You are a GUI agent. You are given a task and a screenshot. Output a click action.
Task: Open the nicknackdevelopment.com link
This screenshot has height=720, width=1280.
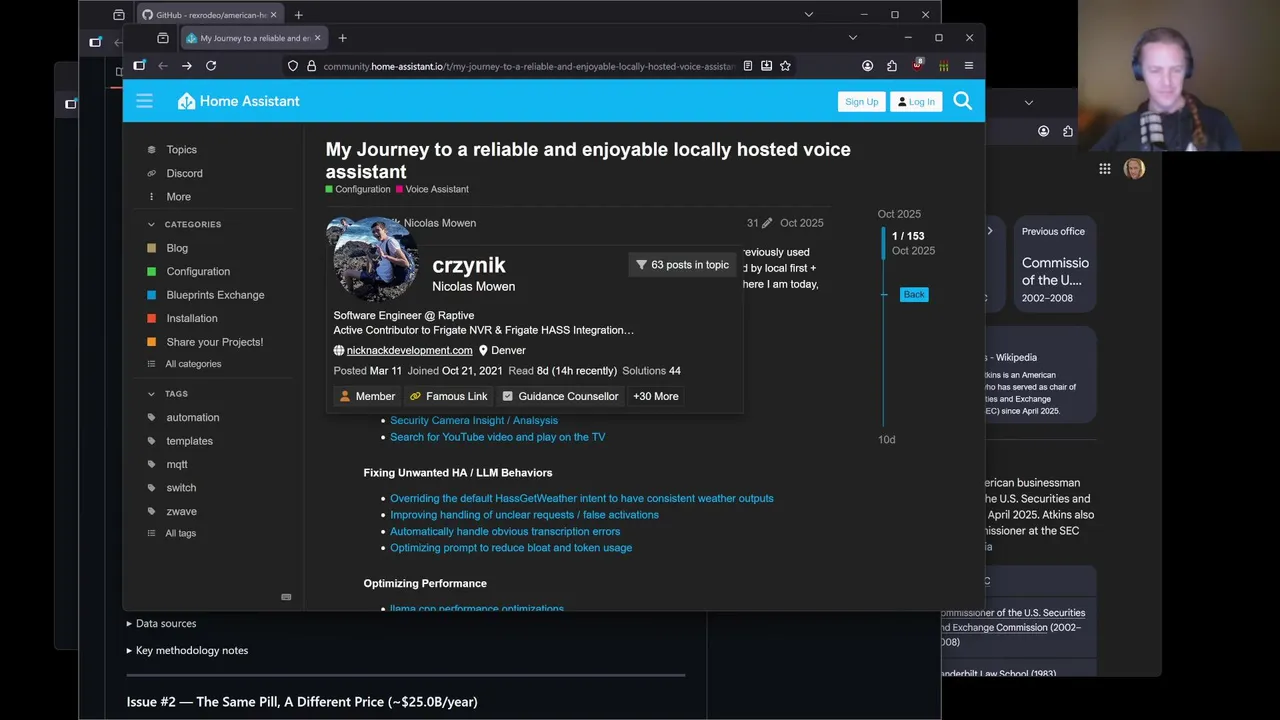click(x=409, y=350)
